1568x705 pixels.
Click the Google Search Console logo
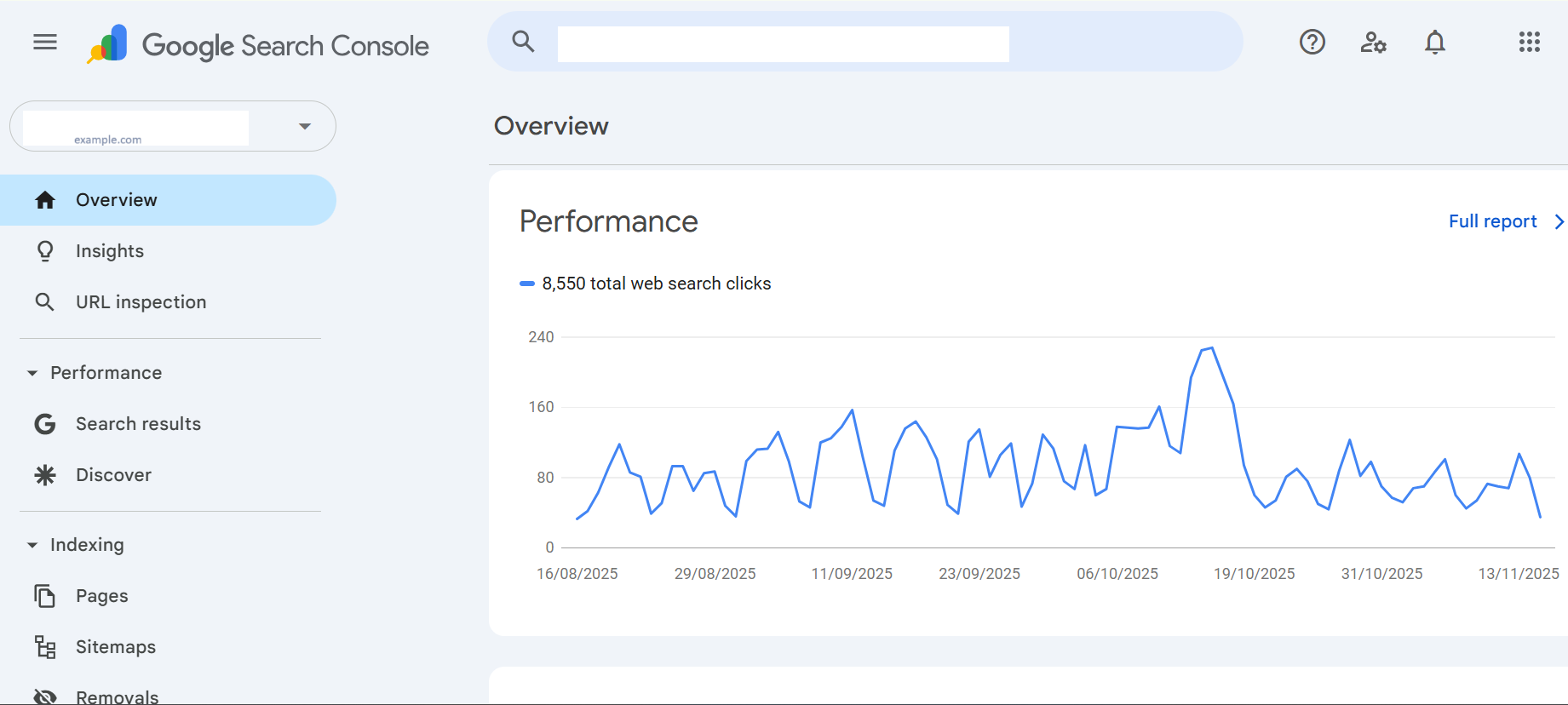pos(257,44)
